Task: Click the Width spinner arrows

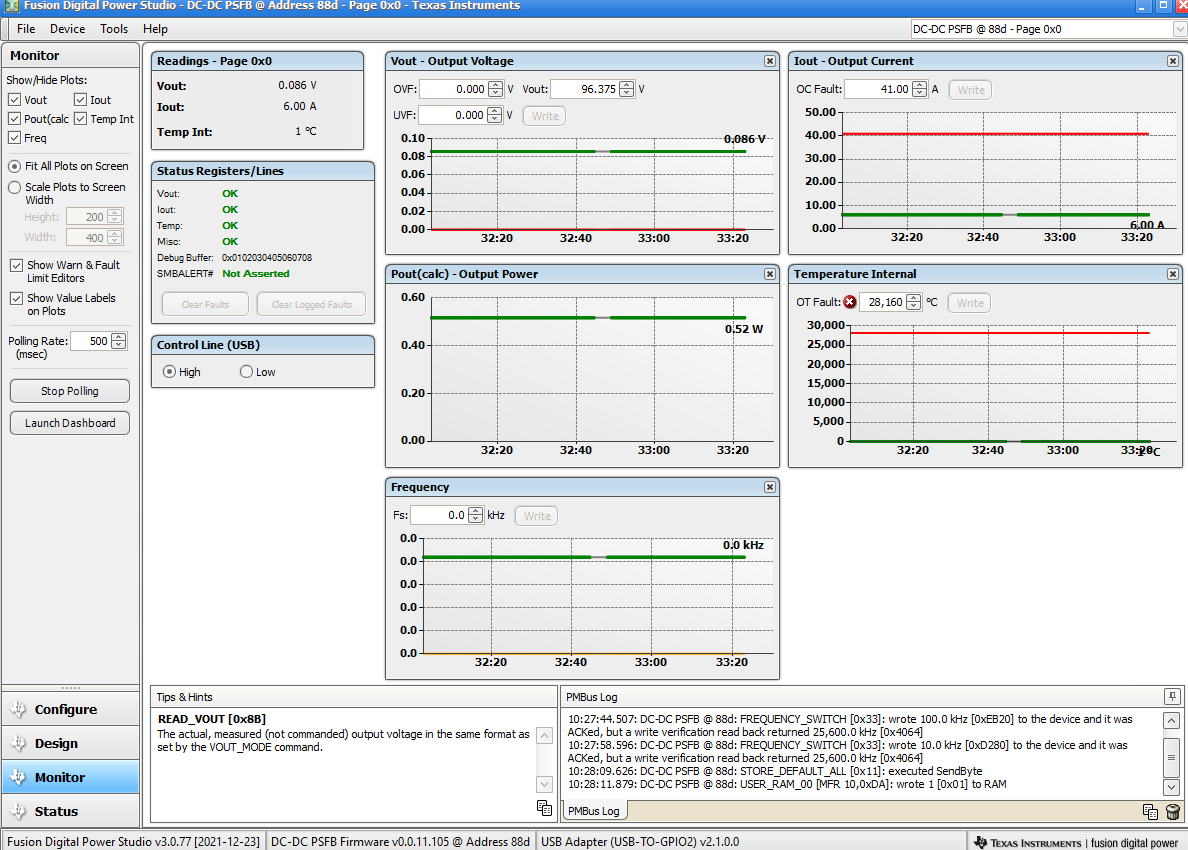Action: click(x=115, y=237)
